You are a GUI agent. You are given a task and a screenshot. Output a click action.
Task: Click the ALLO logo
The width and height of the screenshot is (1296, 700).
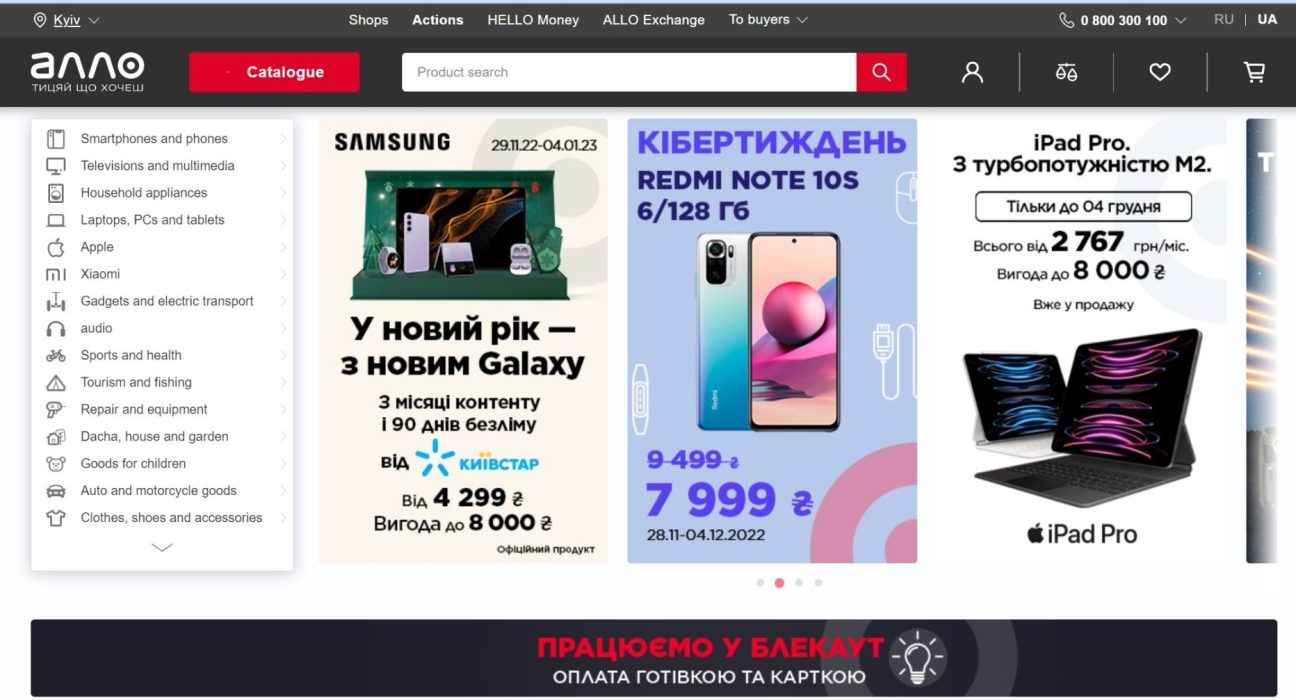[88, 72]
